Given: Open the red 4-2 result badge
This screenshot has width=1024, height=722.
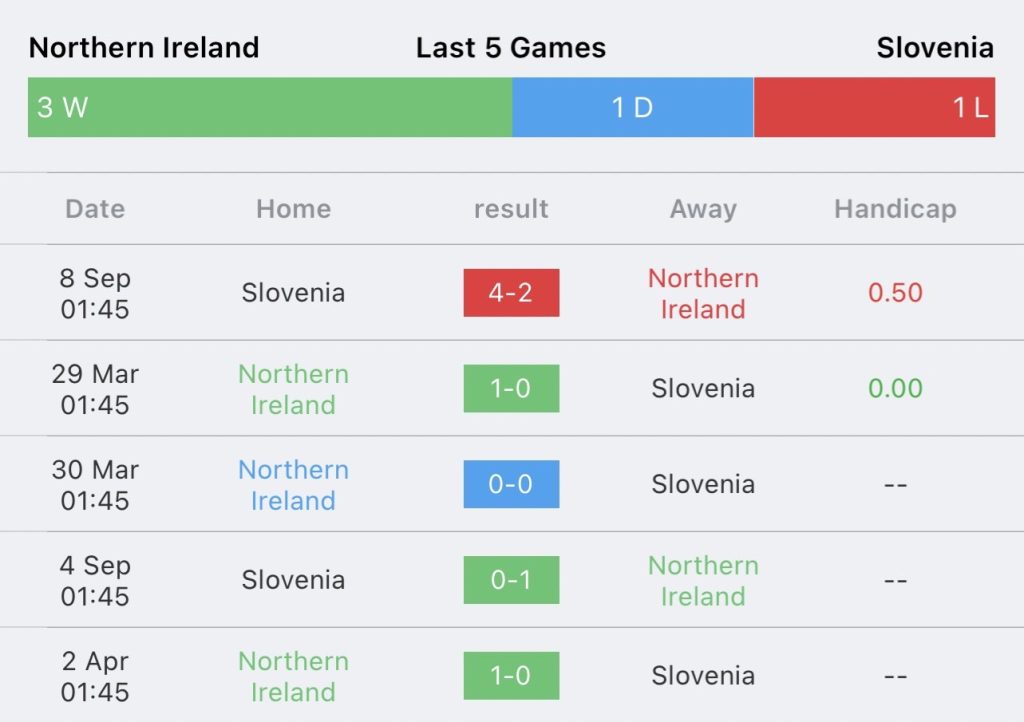Looking at the screenshot, I should pyautogui.click(x=511, y=292).
